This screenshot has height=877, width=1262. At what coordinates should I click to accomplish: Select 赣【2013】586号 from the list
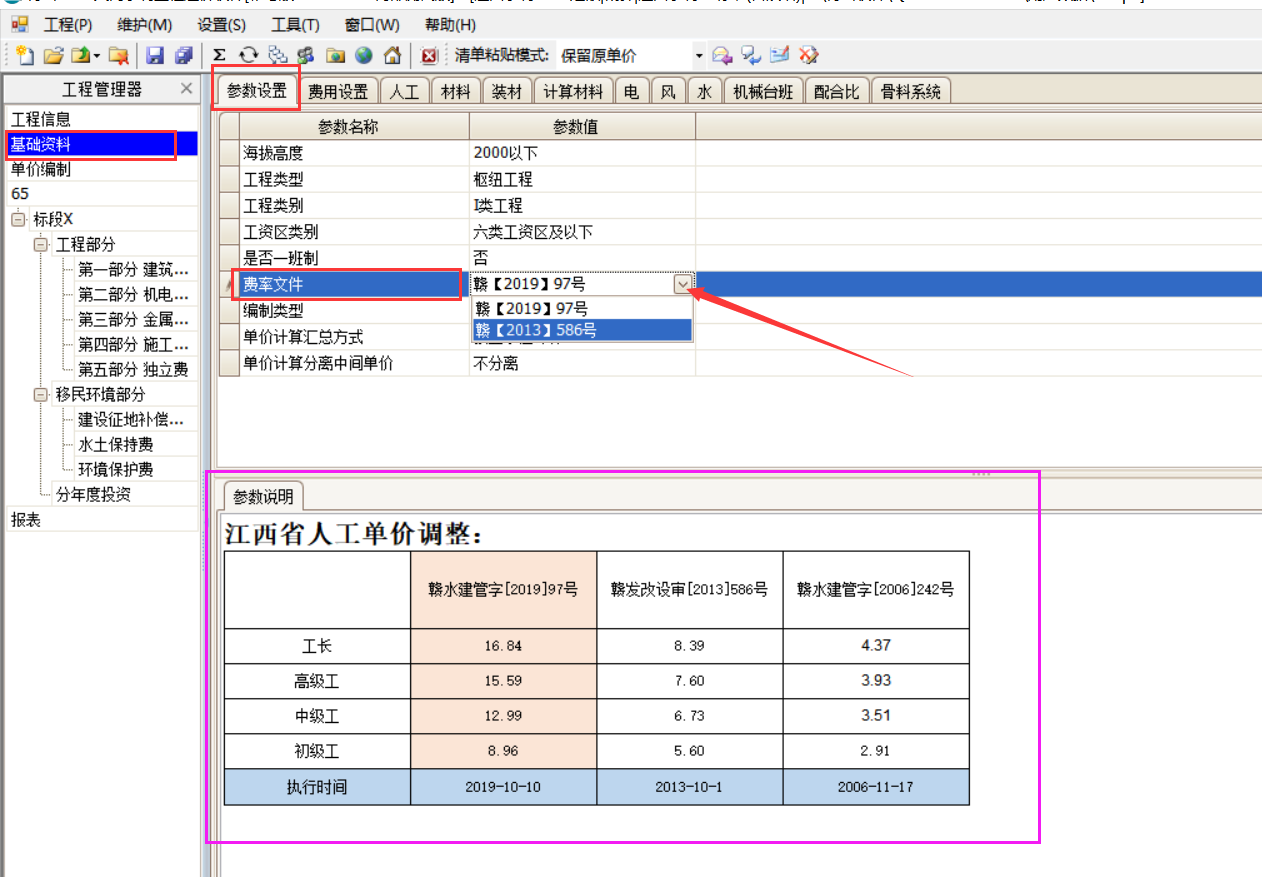pyautogui.click(x=582, y=330)
